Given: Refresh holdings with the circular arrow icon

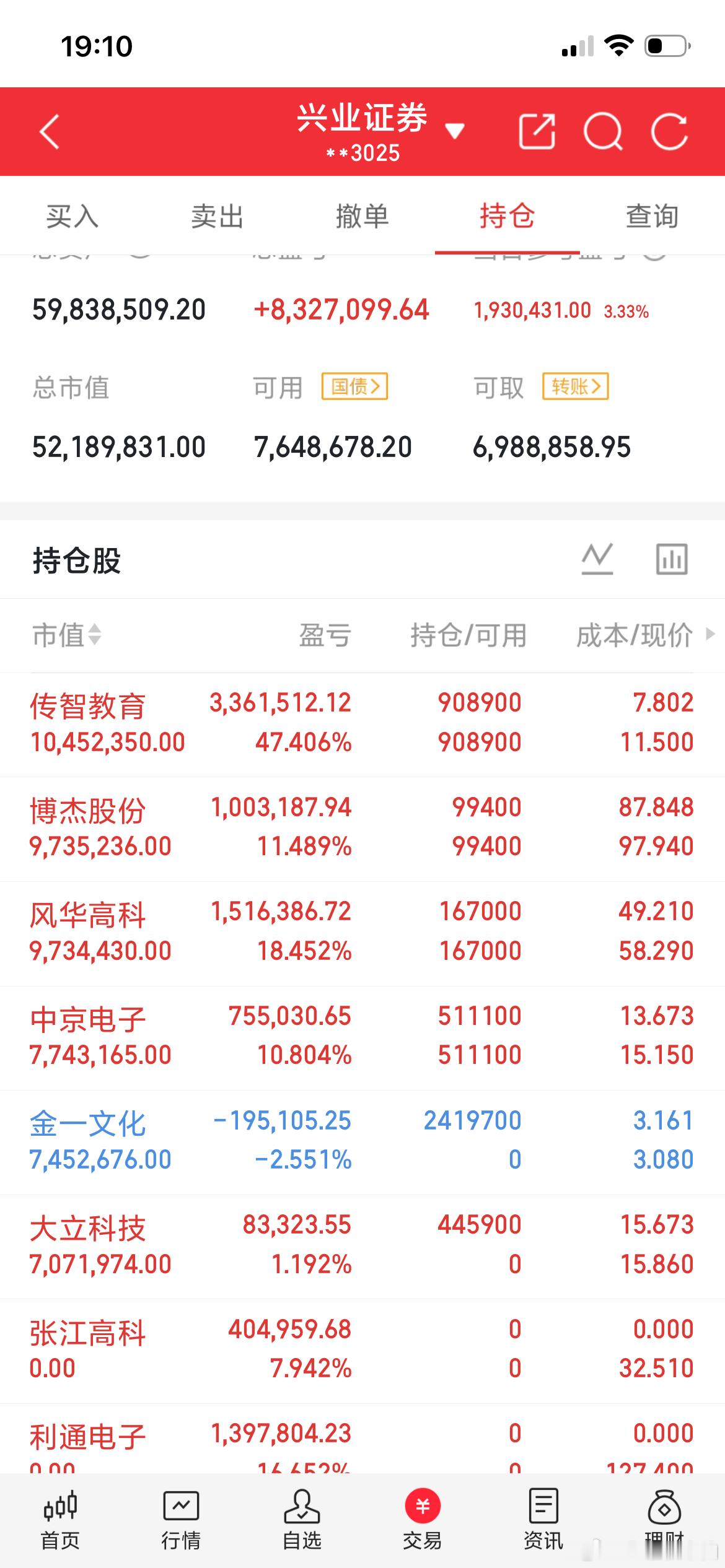Looking at the screenshot, I should (x=670, y=131).
